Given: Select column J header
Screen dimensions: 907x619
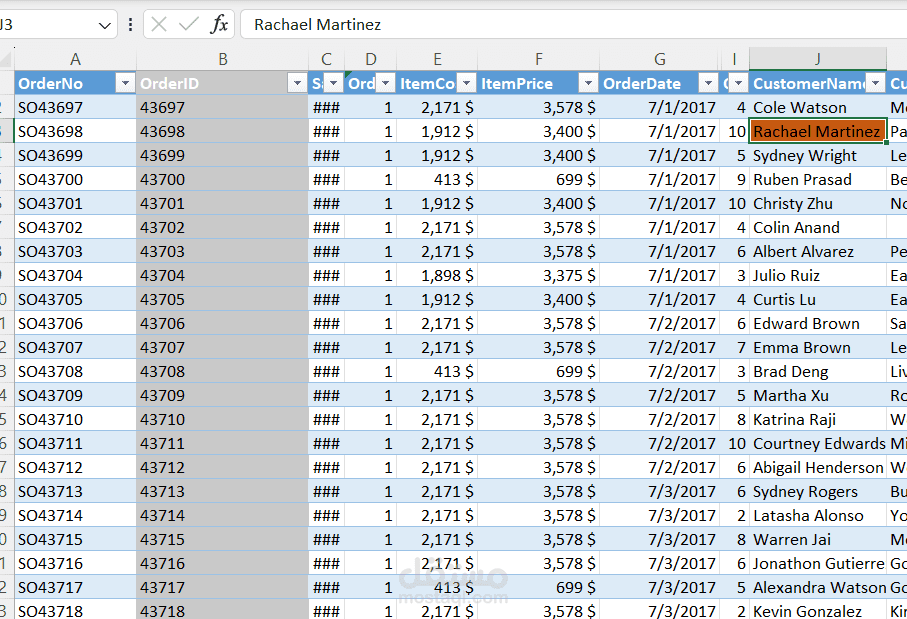Looking at the screenshot, I should [817, 60].
